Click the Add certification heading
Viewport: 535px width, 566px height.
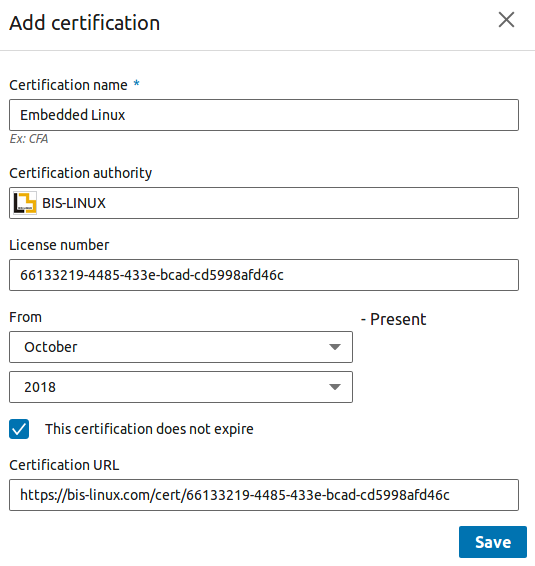84,23
